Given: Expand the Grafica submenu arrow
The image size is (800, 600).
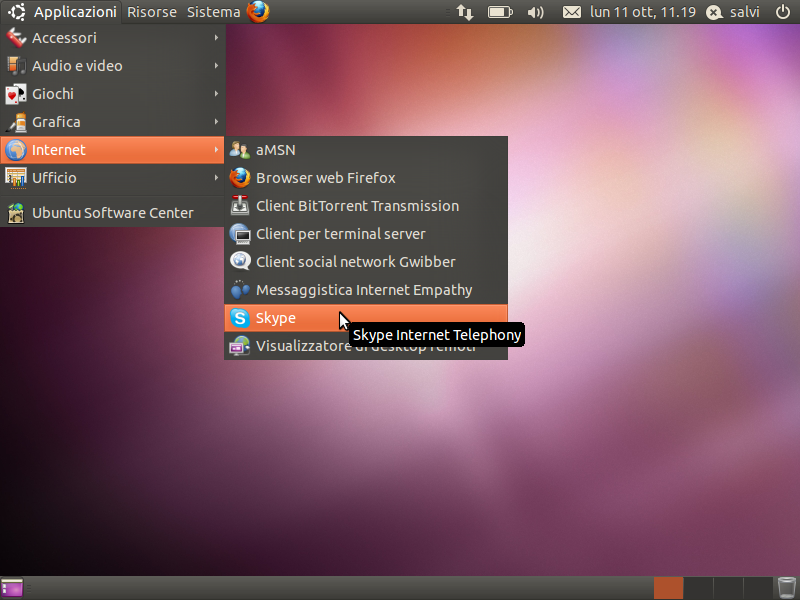Looking at the screenshot, I should click(x=216, y=122).
